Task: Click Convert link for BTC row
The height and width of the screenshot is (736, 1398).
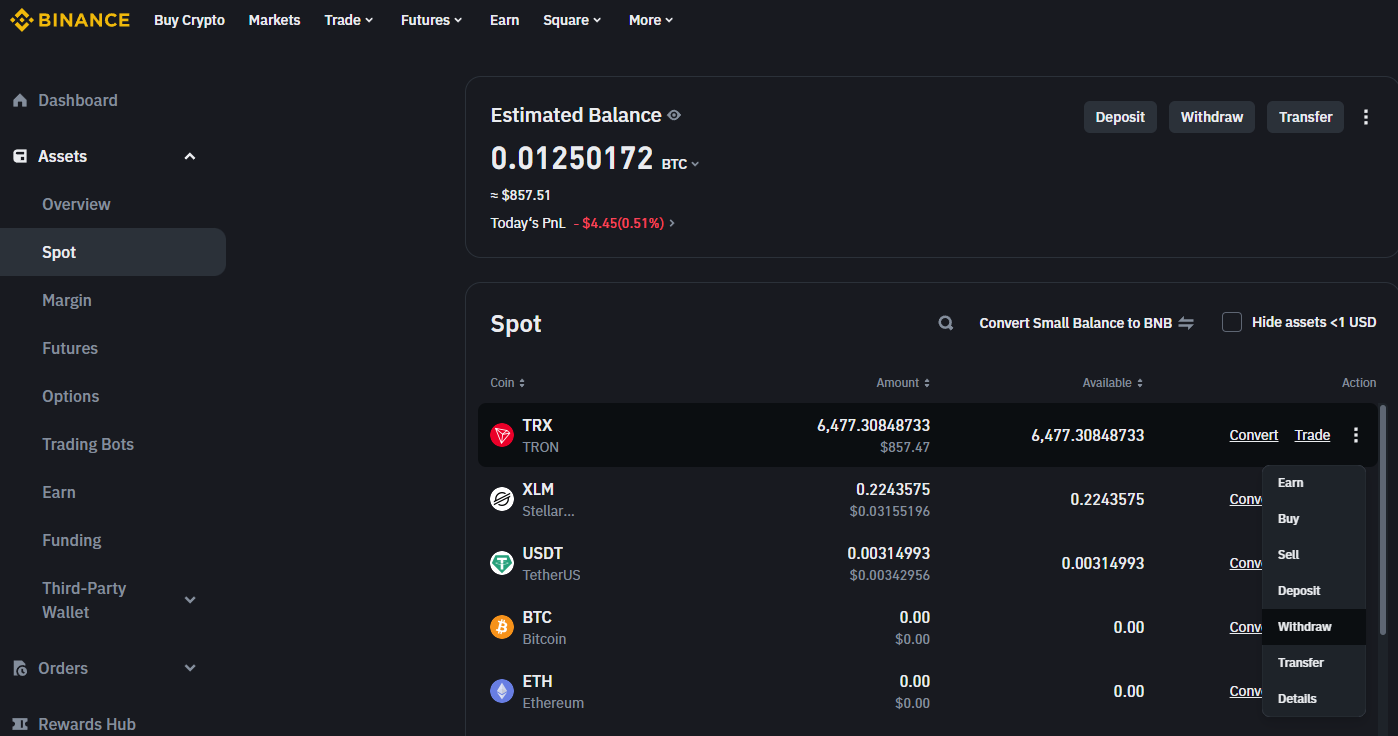Action: [1246, 627]
